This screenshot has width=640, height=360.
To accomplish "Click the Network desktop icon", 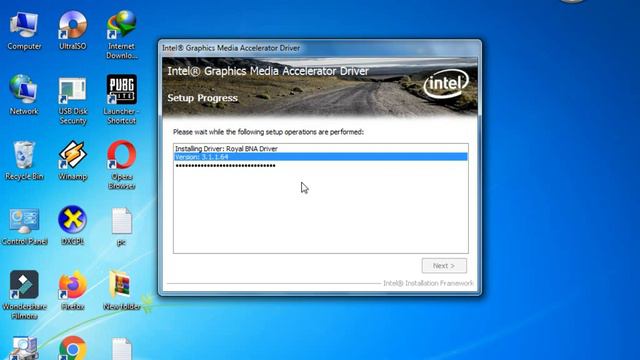I will pyautogui.click(x=24, y=95).
